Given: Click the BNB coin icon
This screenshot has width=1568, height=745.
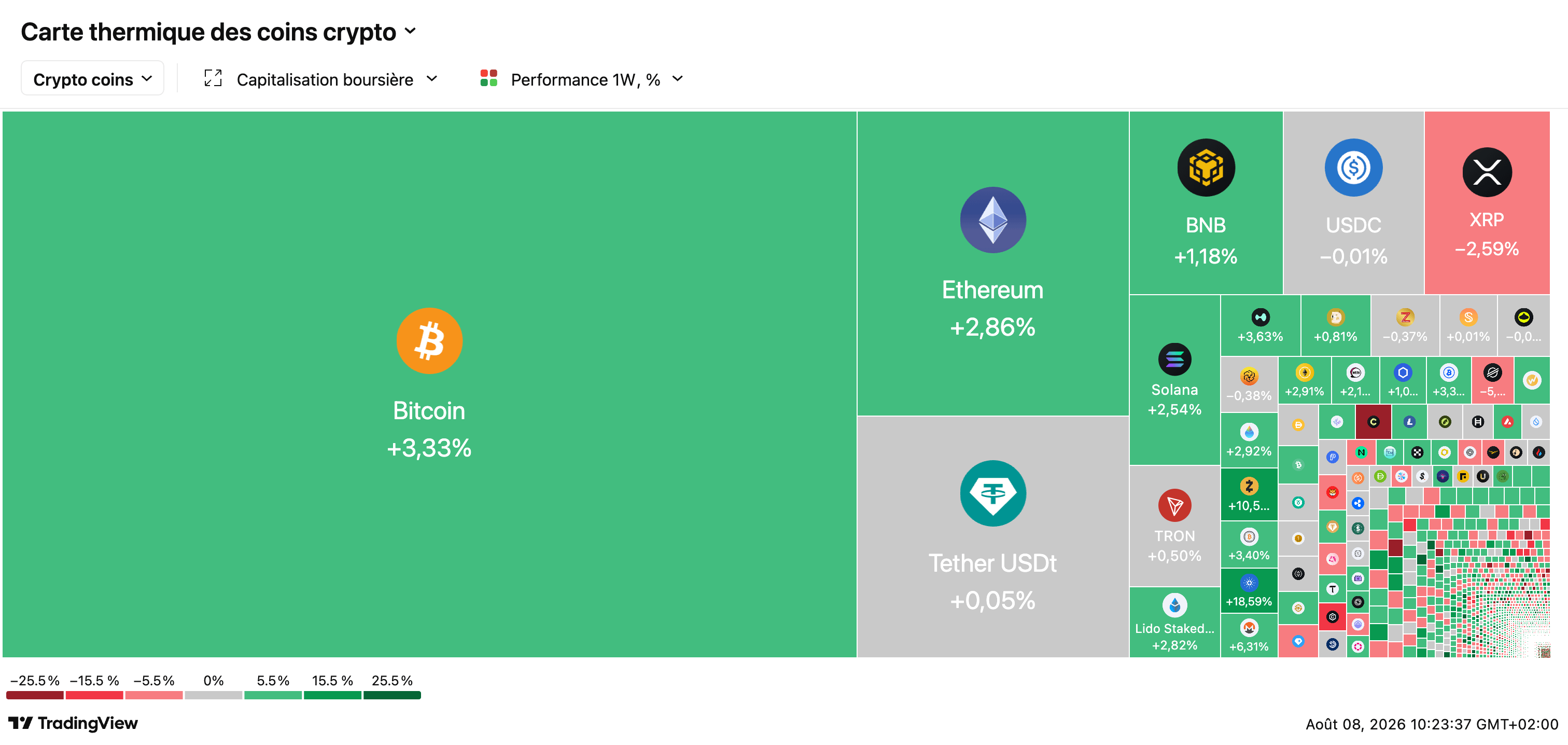Looking at the screenshot, I should (x=1206, y=168).
